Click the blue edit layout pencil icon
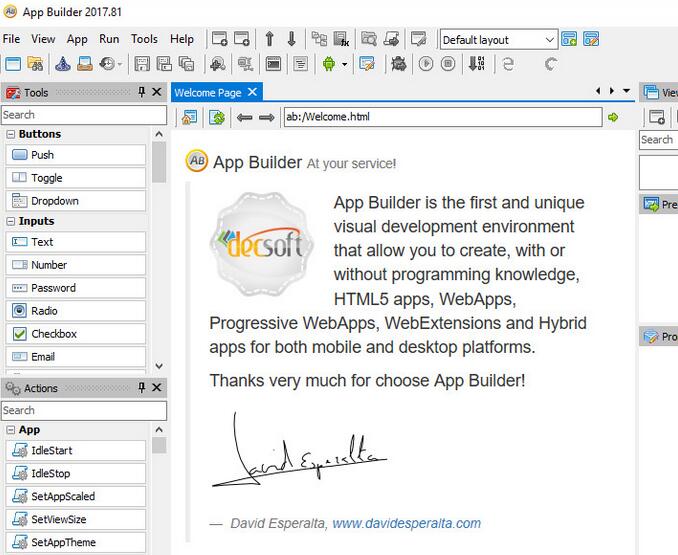678x555 pixels. click(591, 39)
